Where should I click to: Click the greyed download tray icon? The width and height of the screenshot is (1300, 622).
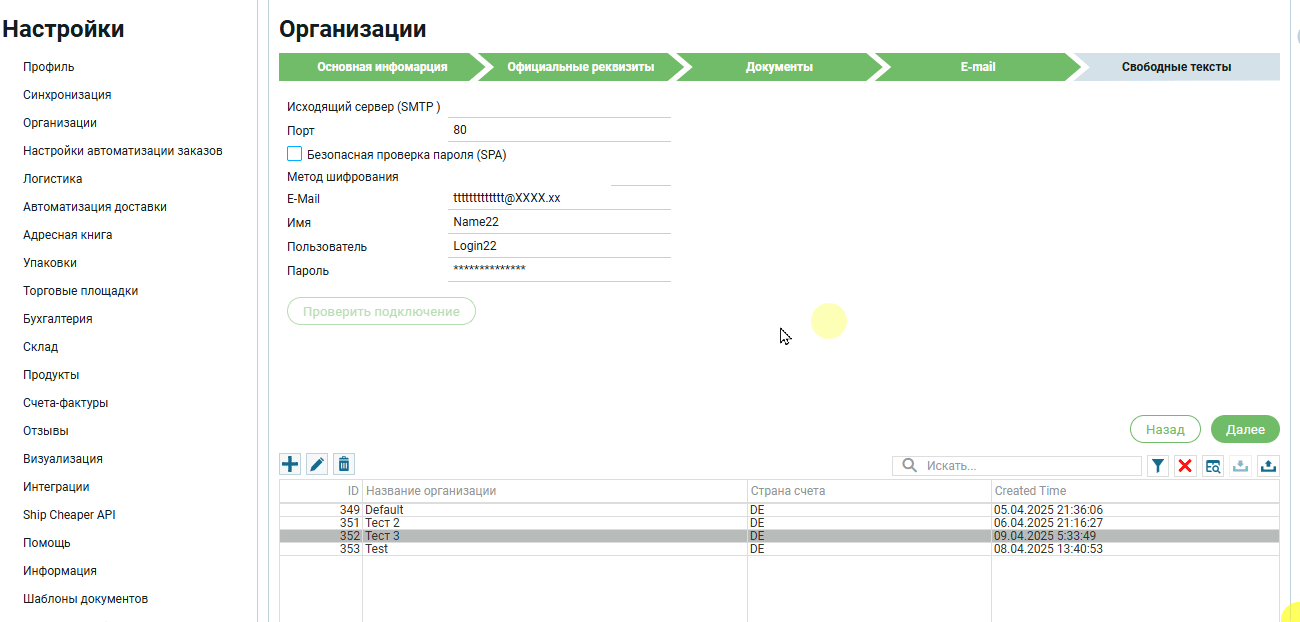pos(1241,466)
